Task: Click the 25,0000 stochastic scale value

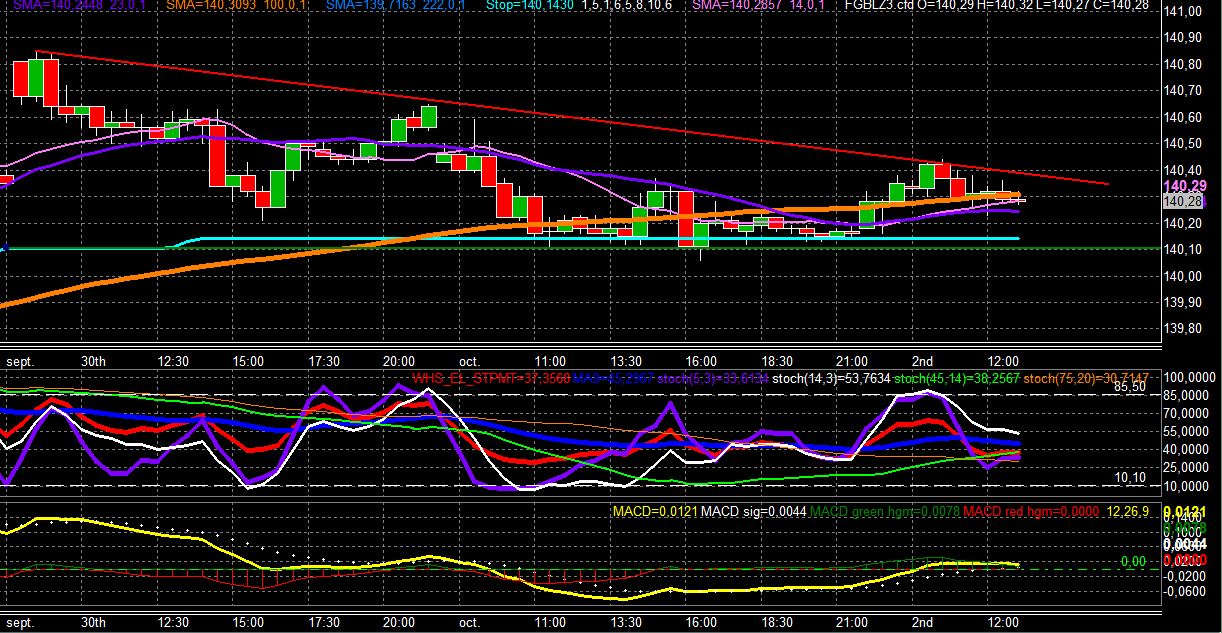Action: point(1184,468)
